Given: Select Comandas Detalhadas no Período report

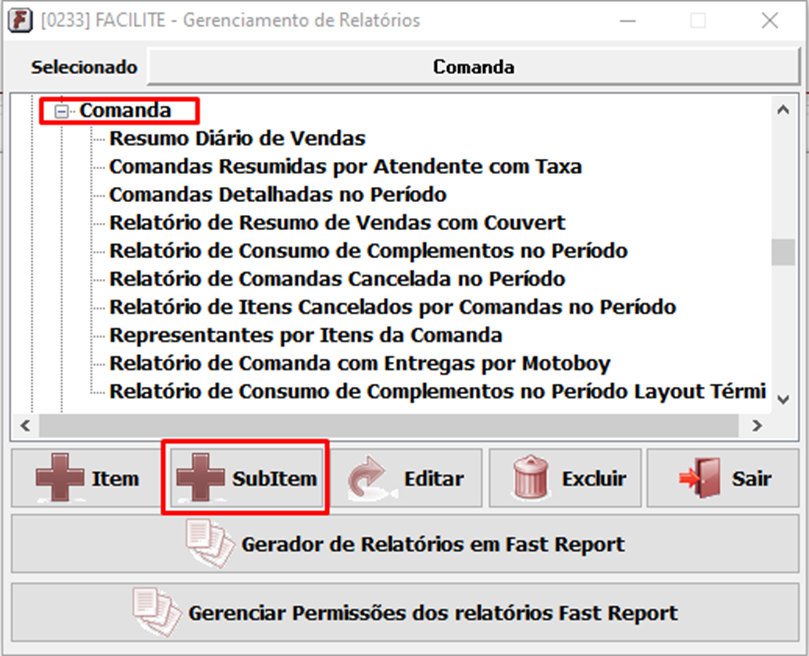Looking at the screenshot, I should [x=277, y=195].
